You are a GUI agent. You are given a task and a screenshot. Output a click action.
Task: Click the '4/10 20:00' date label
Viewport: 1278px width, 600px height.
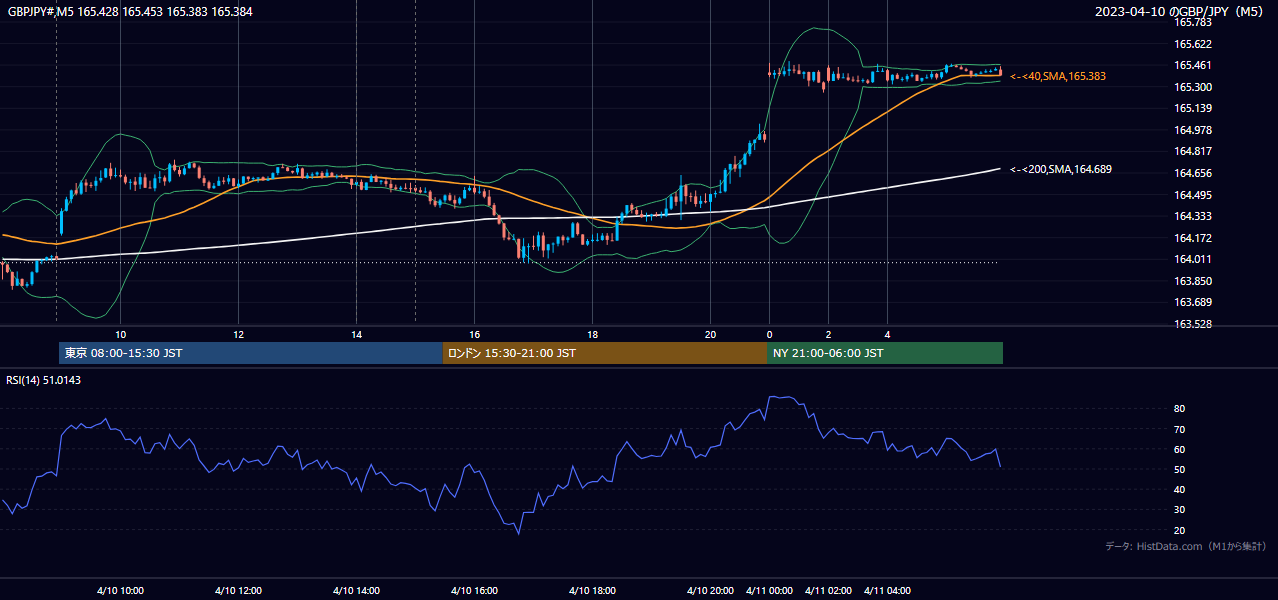tap(710, 590)
